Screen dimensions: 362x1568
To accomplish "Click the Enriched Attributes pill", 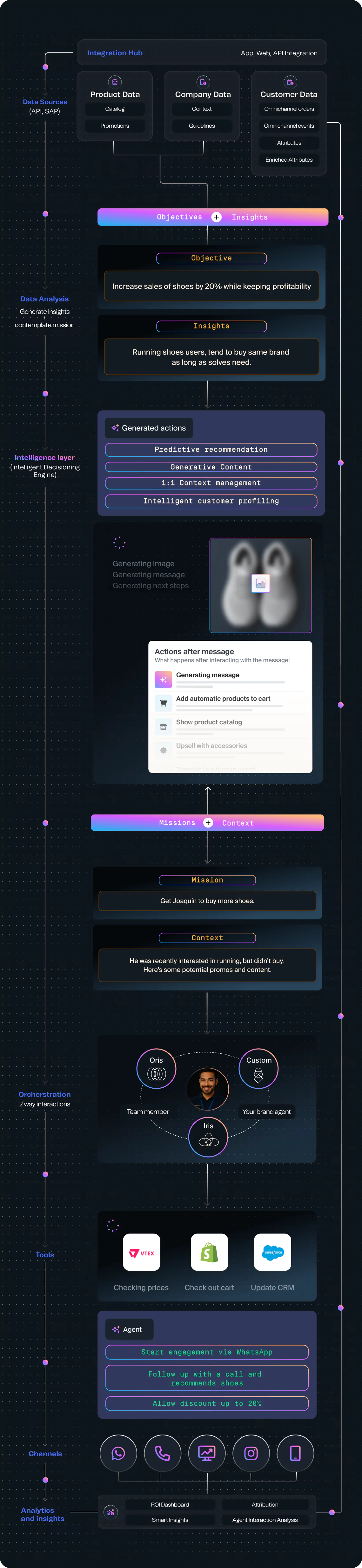I will (x=289, y=160).
